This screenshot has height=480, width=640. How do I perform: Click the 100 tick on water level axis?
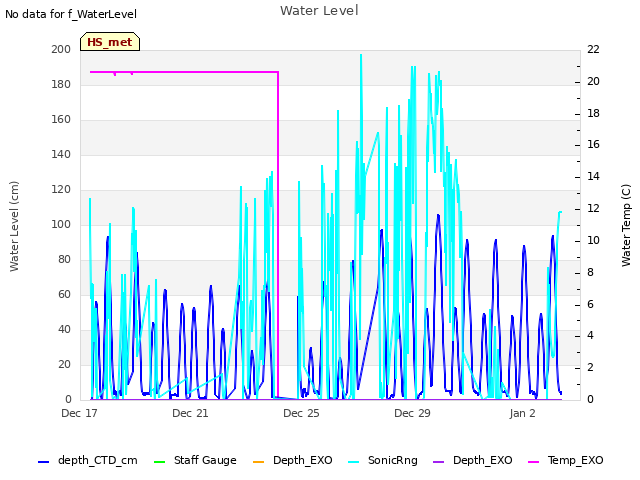click(x=61, y=224)
